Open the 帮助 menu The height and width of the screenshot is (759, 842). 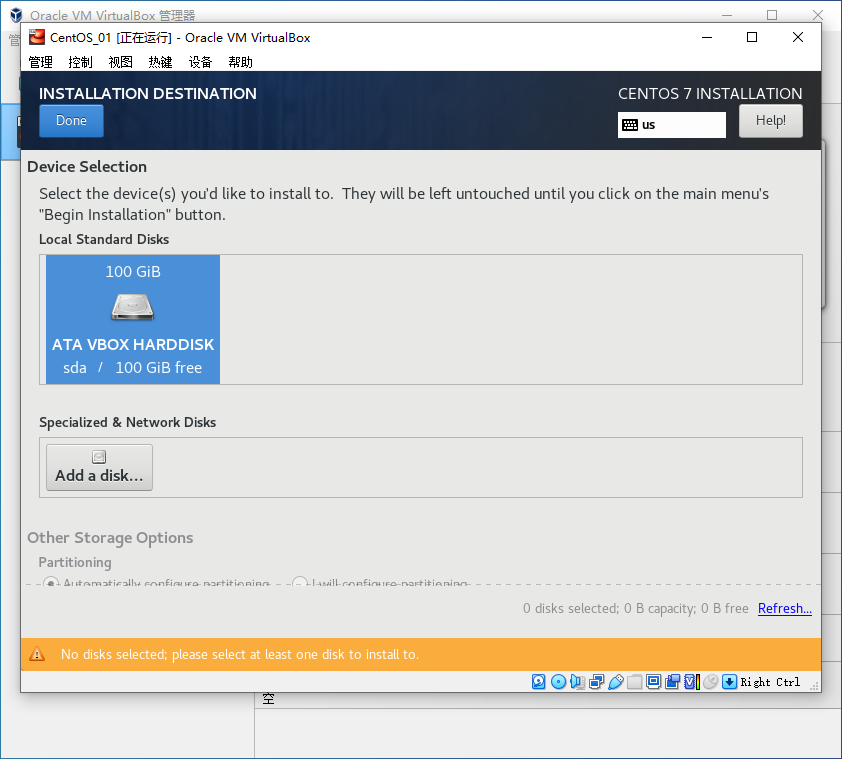tap(240, 62)
